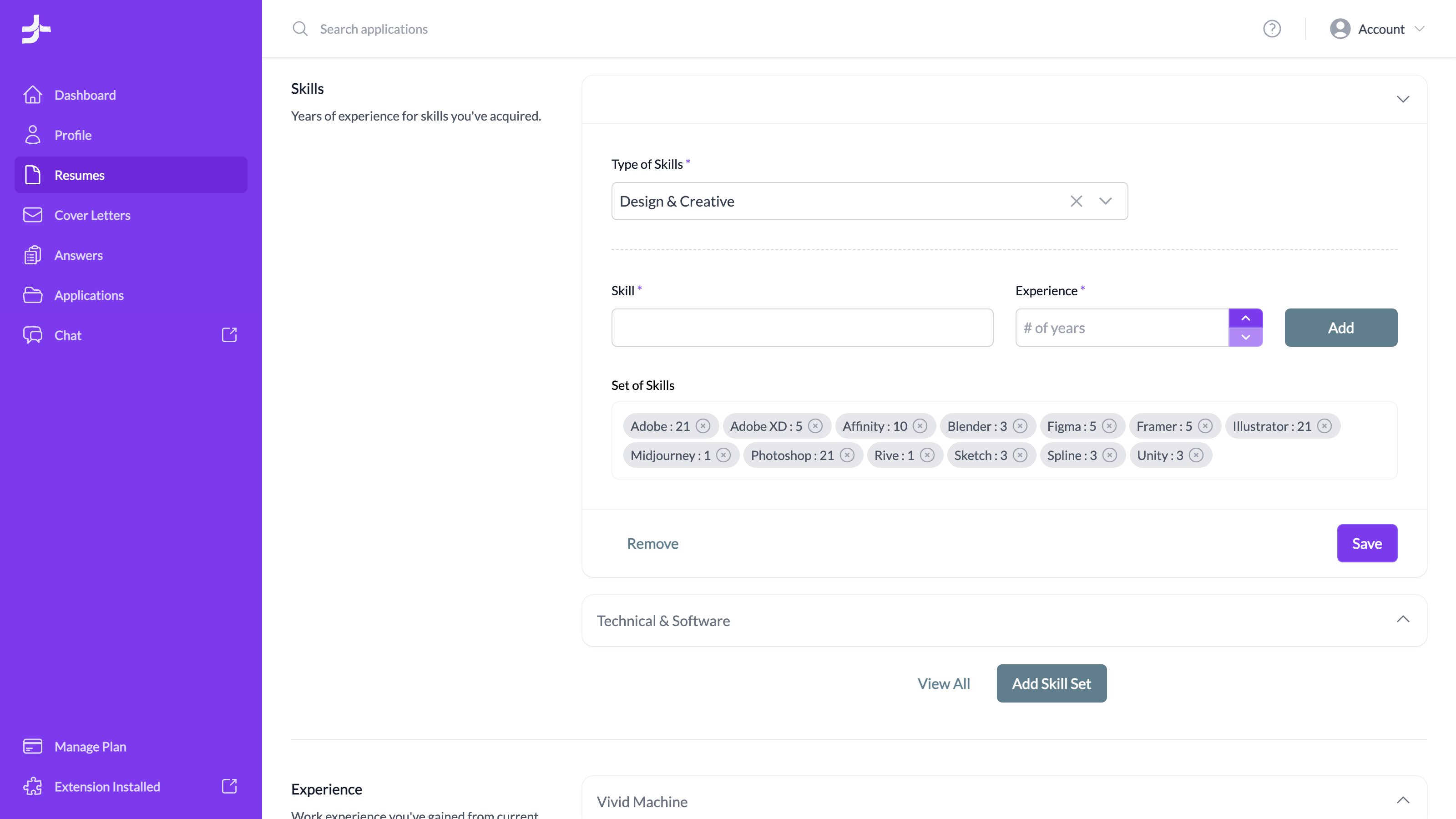The height and width of the screenshot is (819, 1456).
Task: Focus the Skill name input field
Action: point(802,328)
